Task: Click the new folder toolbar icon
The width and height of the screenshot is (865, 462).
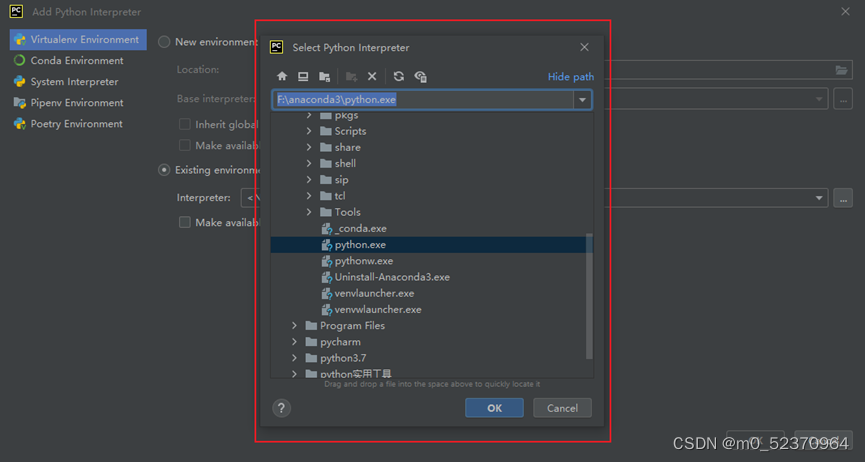Action: point(351,76)
